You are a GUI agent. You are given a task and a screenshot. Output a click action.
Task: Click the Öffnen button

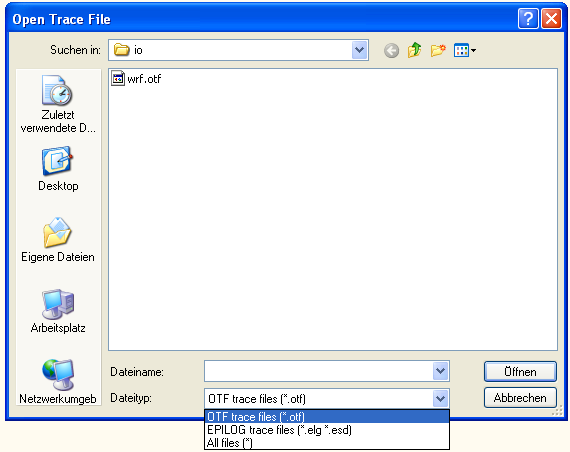coord(520,372)
